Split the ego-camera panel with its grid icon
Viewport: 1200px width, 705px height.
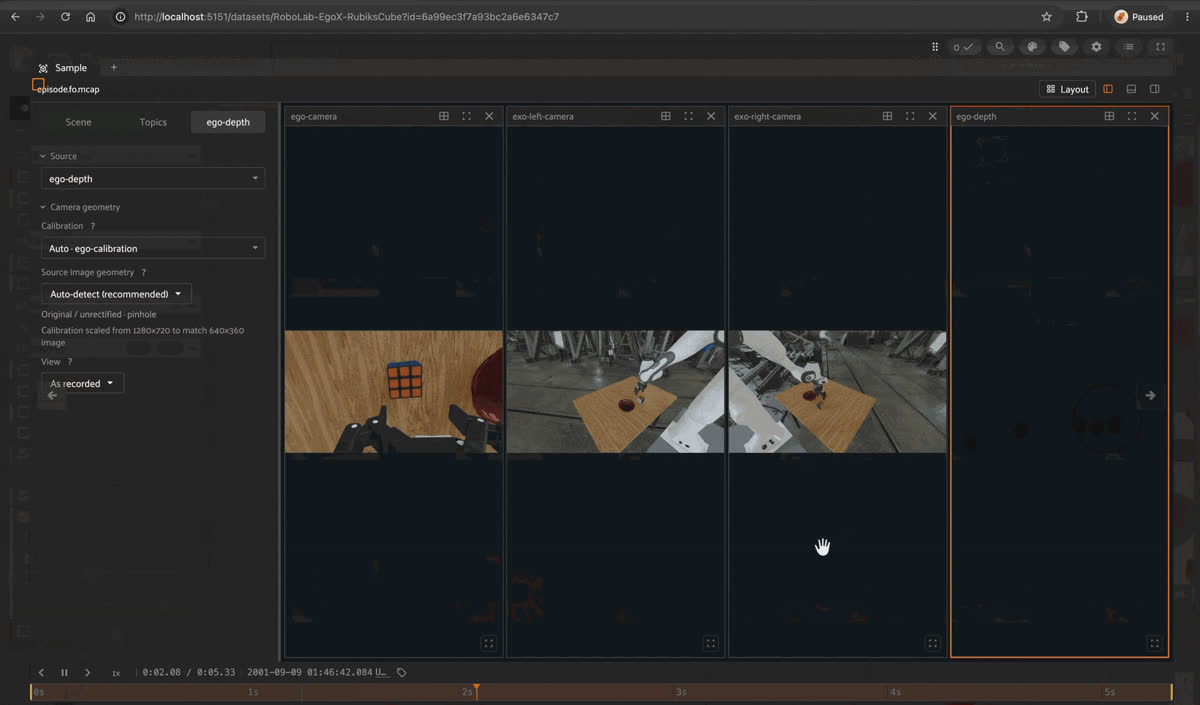444,116
